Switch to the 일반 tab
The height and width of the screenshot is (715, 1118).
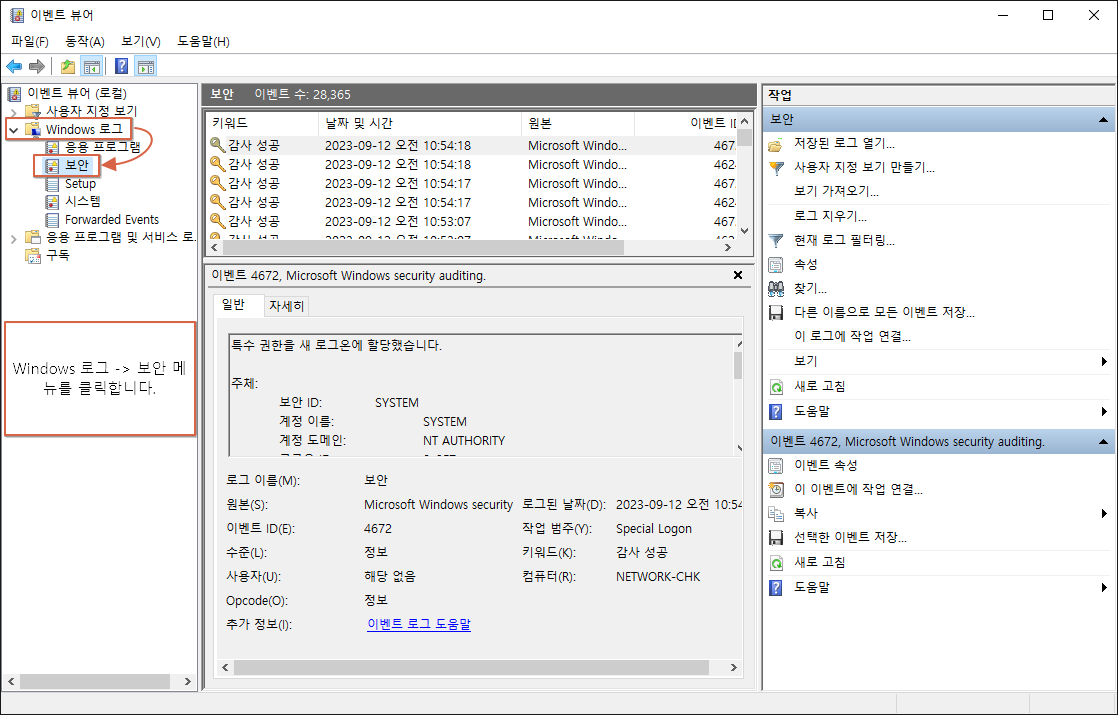(233, 304)
